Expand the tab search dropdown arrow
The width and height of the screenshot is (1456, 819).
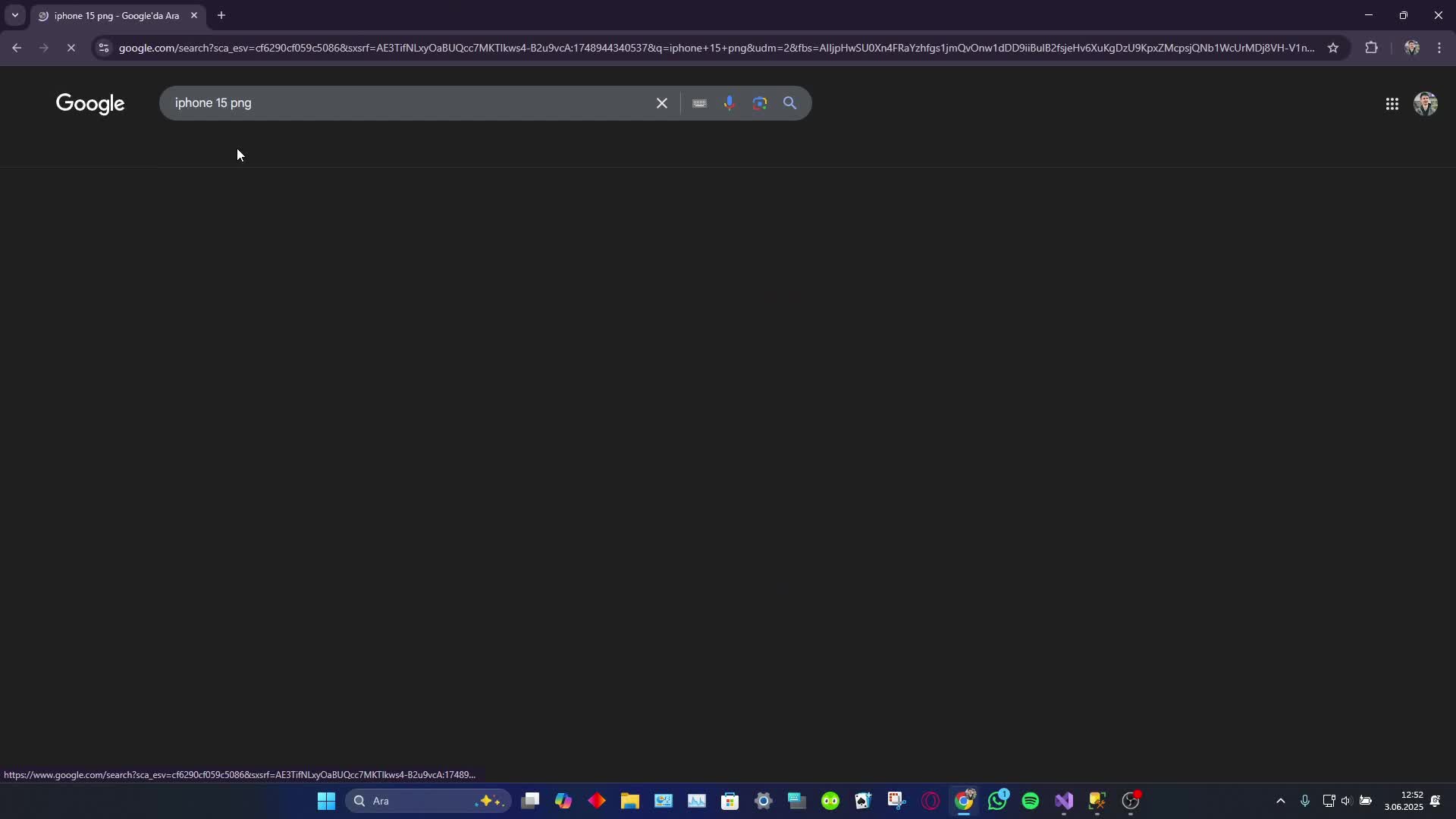(15, 15)
